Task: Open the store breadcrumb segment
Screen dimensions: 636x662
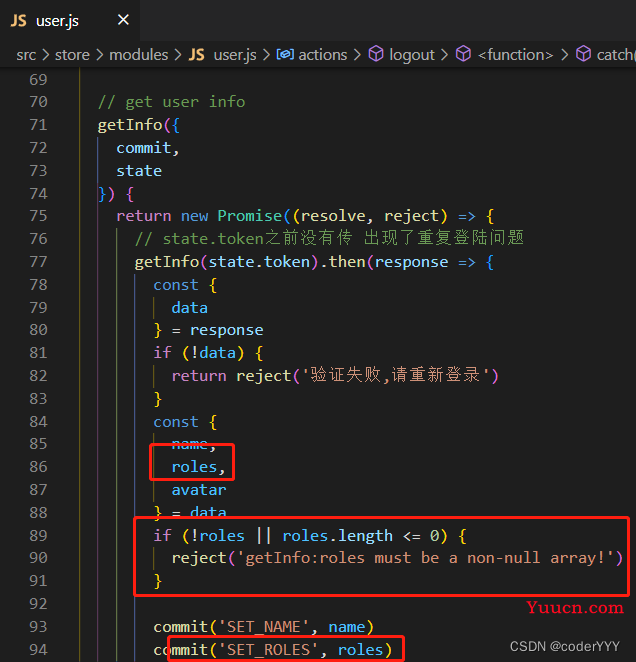Action: [x=72, y=55]
